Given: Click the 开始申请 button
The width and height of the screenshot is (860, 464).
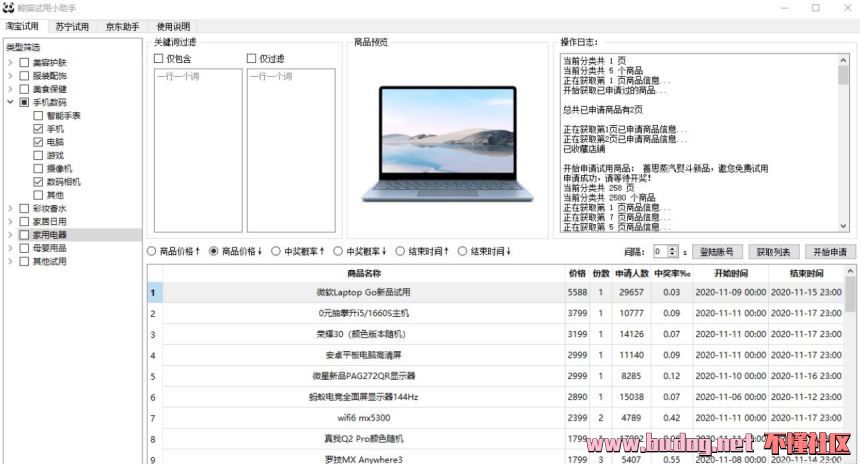Looking at the screenshot, I should click(x=830, y=252).
